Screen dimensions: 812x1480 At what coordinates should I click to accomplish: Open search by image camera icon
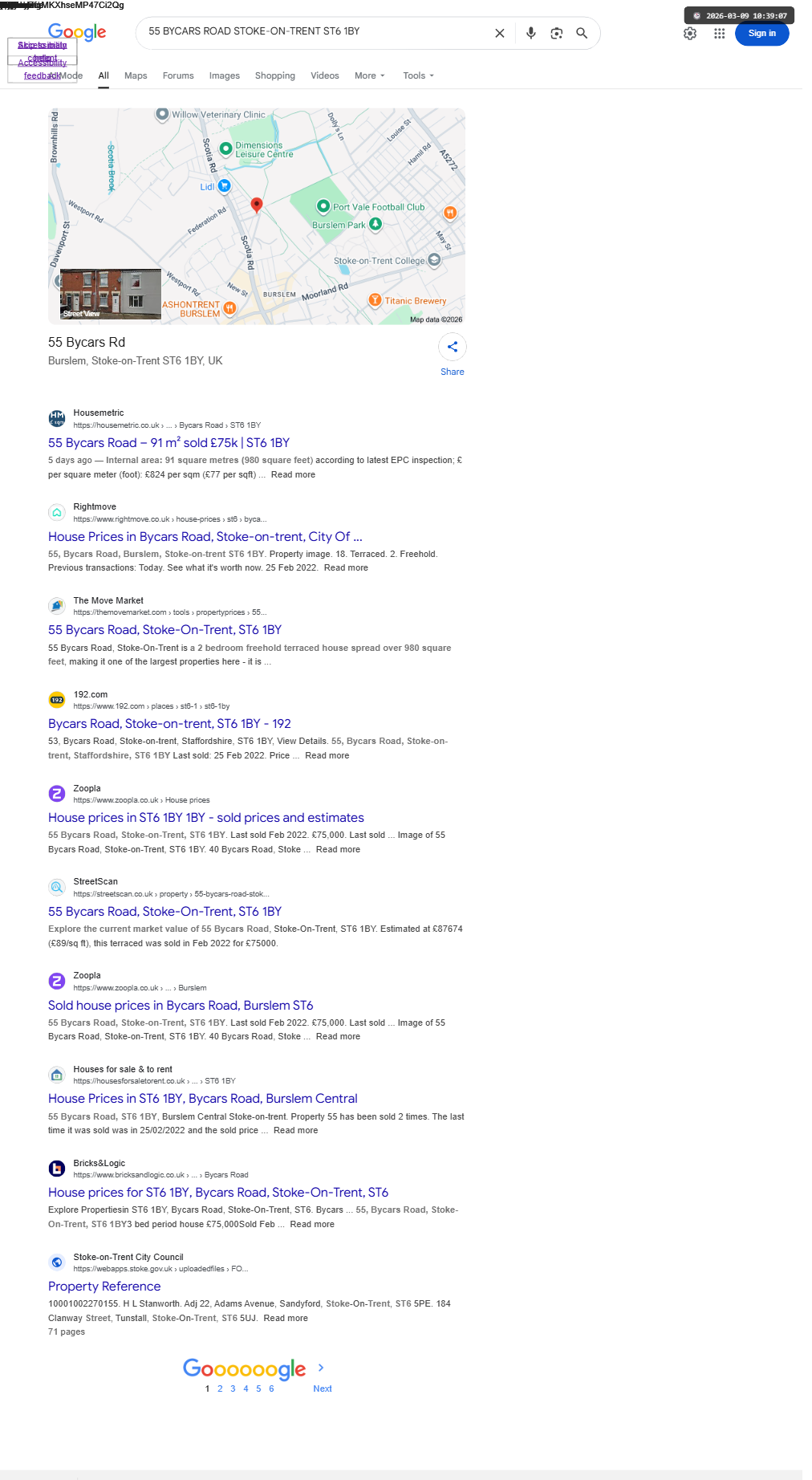click(x=556, y=33)
